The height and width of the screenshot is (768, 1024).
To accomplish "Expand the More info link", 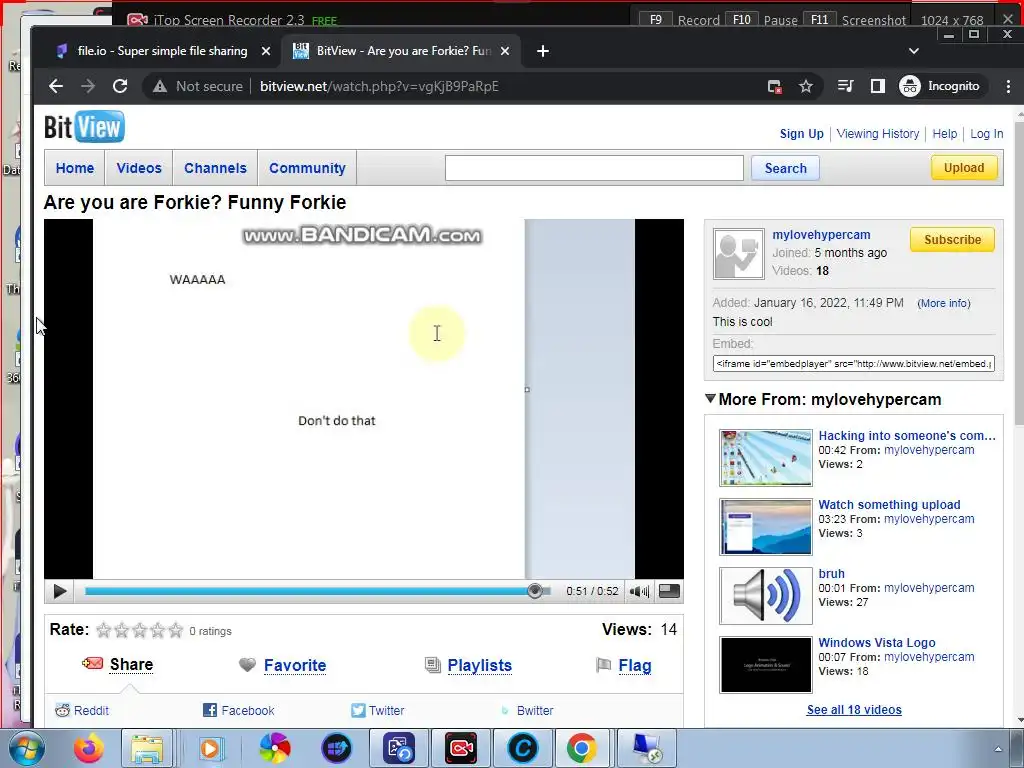I will [944, 303].
